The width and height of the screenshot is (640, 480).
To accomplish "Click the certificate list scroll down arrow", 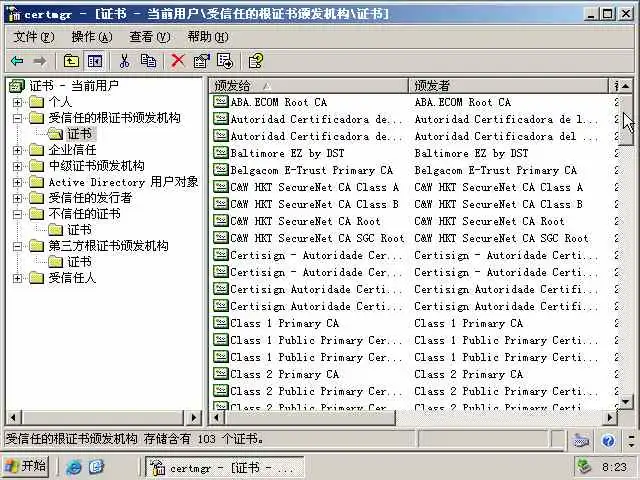I will click(x=626, y=402).
